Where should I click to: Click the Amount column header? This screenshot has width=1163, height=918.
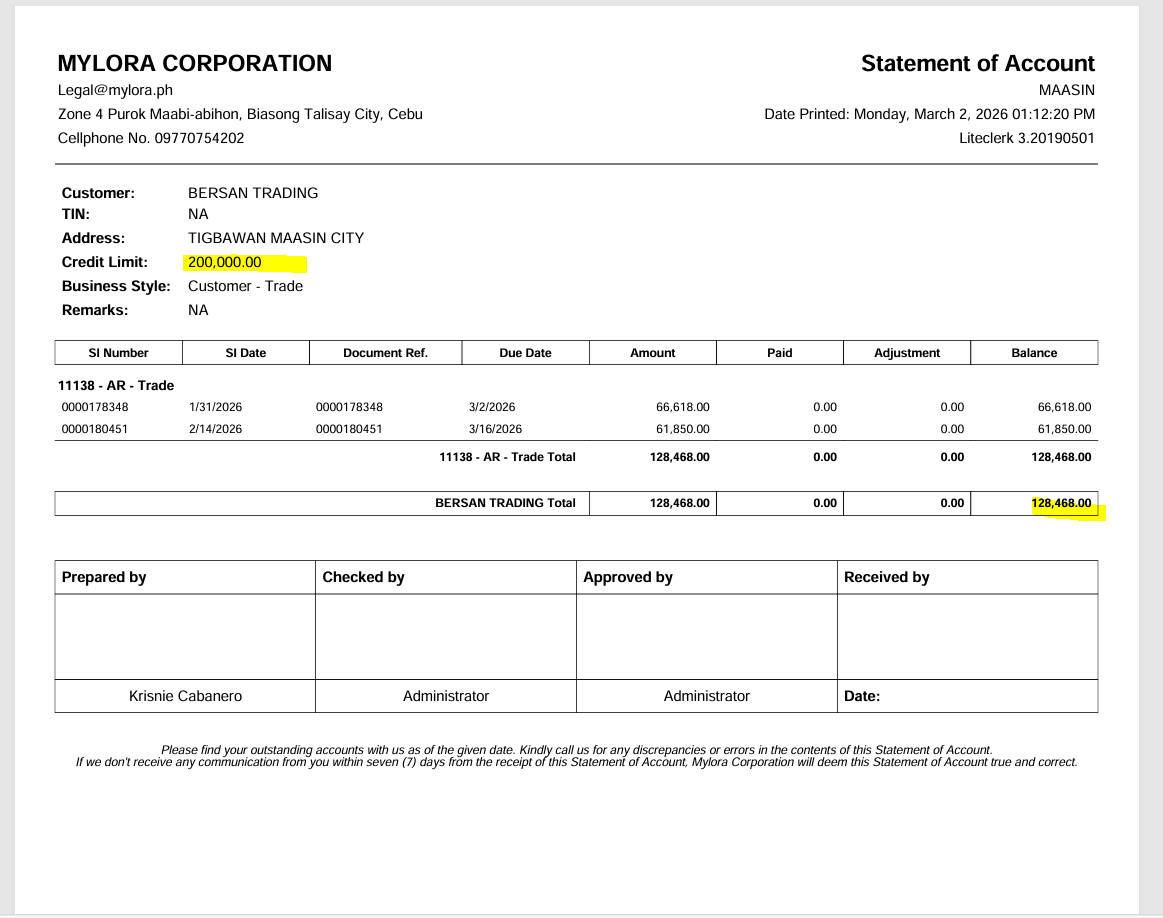pyautogui.click(x=652, y=353)
